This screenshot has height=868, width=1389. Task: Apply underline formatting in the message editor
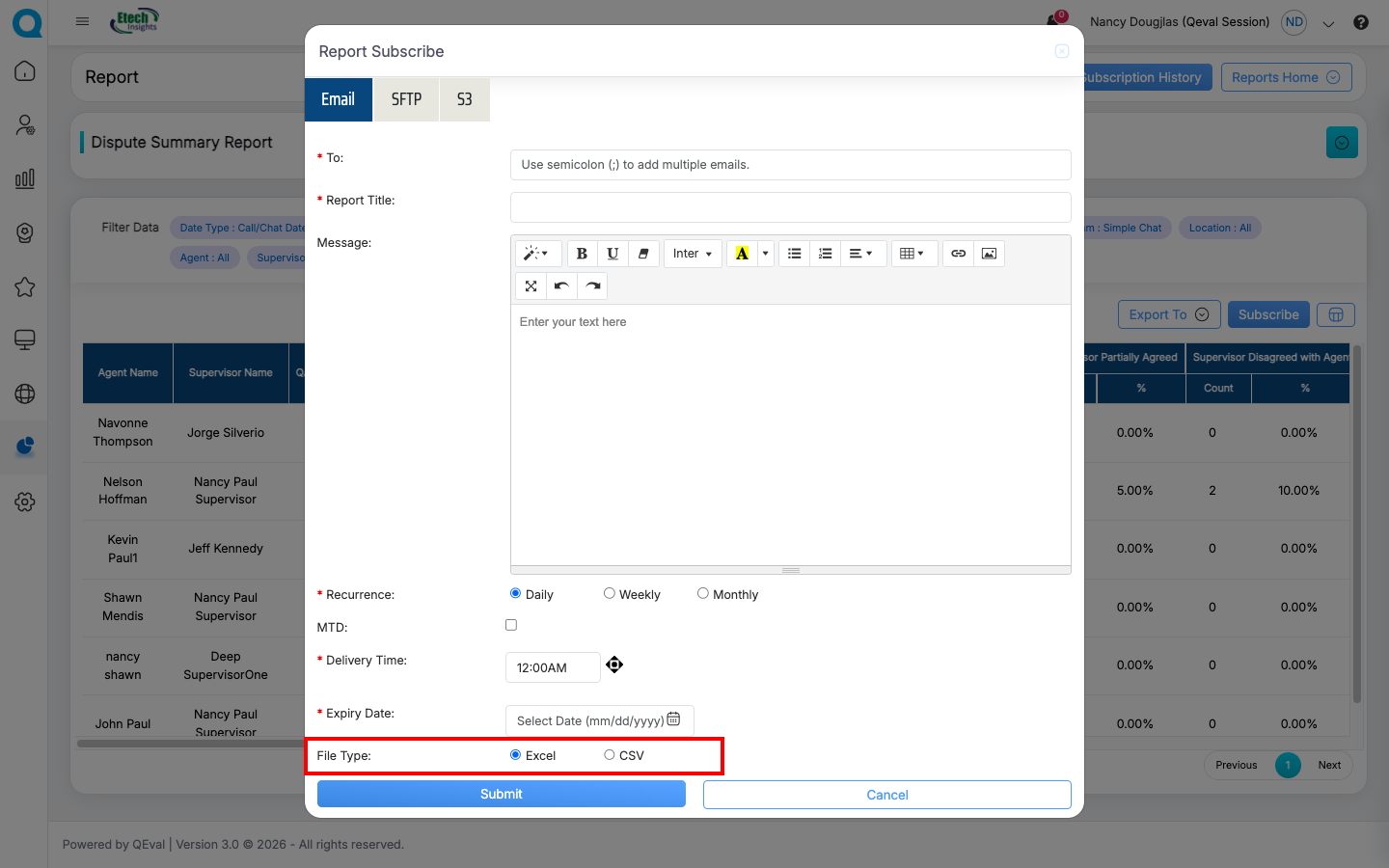613,253
